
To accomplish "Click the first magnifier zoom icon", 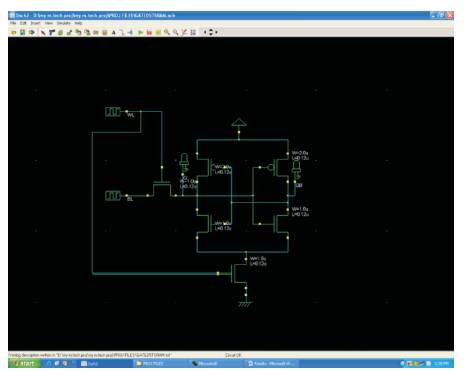I will (167, 32).
